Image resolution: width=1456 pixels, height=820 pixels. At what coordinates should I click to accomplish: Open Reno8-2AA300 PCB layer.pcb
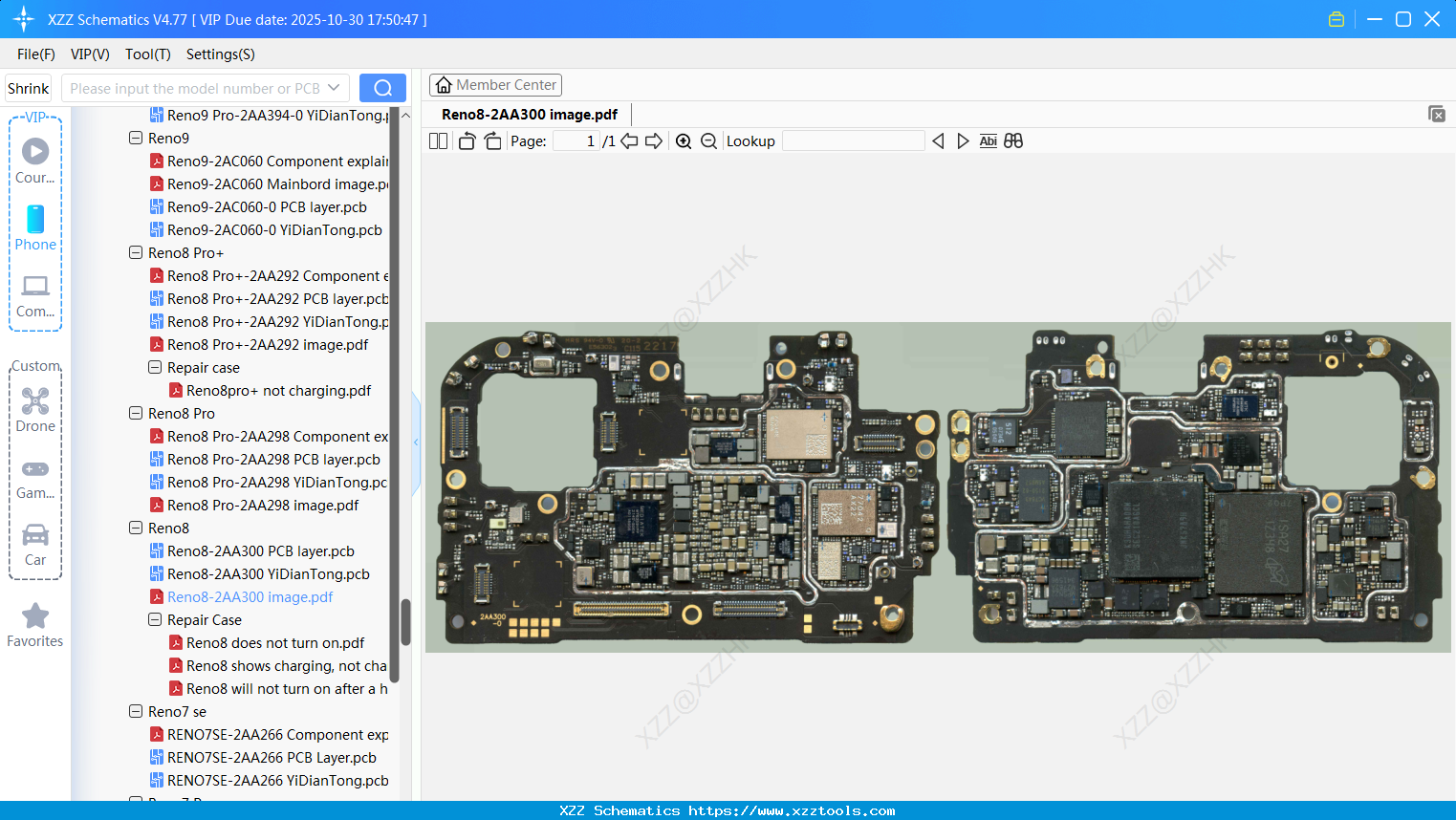click(252, 550)
